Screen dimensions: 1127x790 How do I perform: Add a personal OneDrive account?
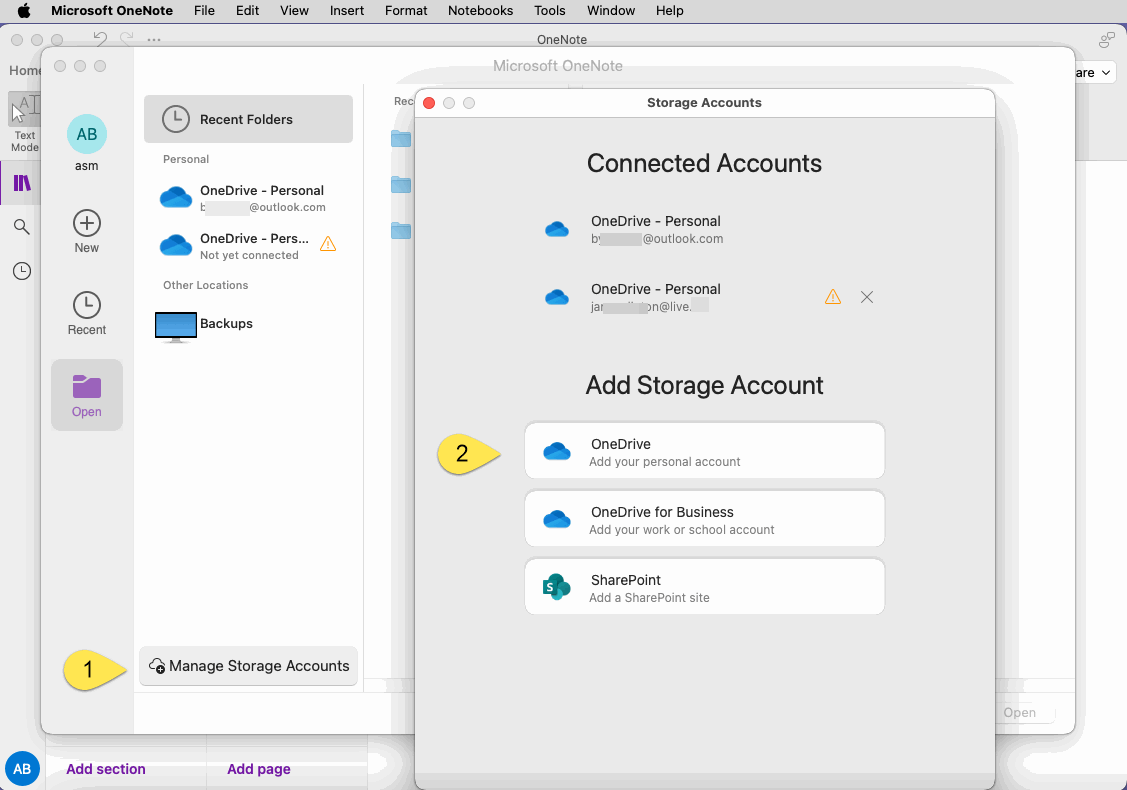click(x=704, y=451)
